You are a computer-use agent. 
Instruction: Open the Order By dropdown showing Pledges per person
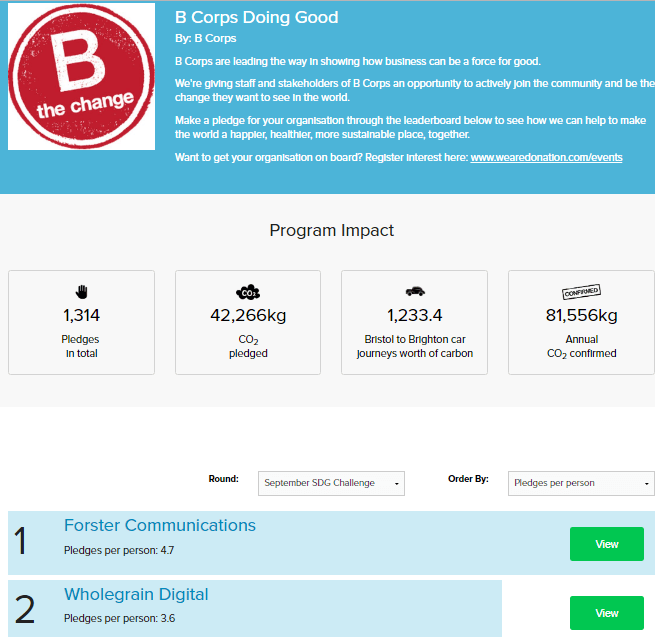[x=581, y=483]
